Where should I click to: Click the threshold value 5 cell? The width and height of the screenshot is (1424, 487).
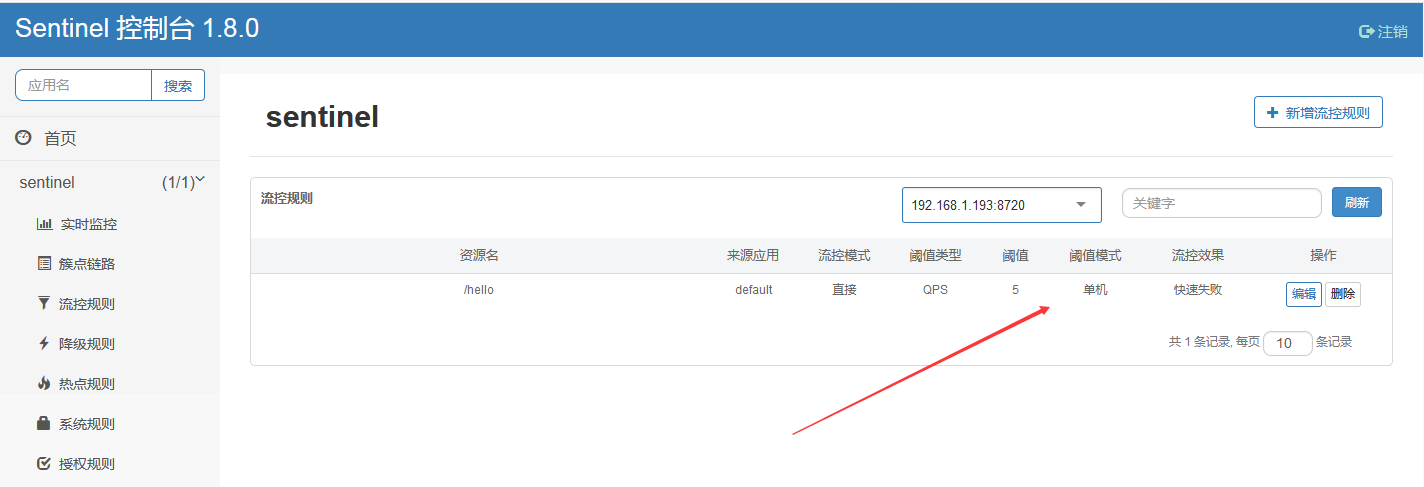(x=1016, y=290)
